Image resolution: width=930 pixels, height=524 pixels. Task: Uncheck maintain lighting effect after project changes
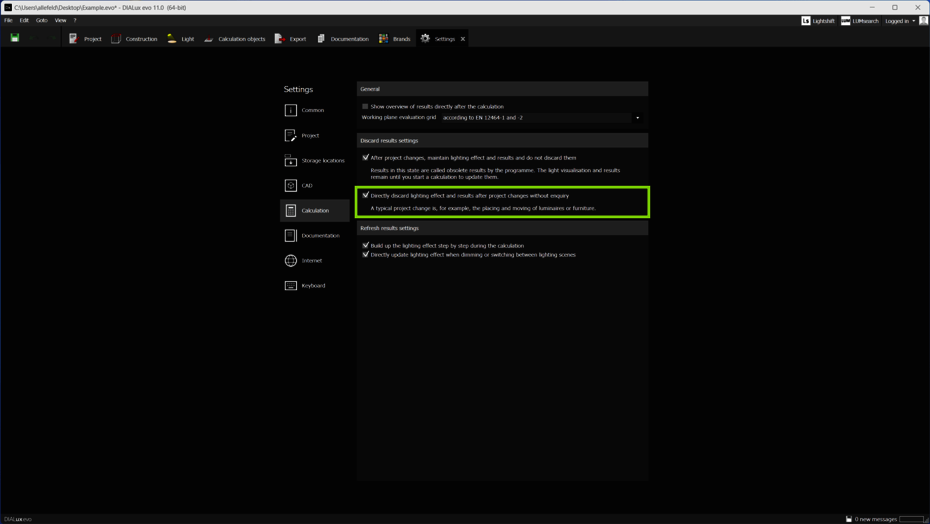click(365, 157)
